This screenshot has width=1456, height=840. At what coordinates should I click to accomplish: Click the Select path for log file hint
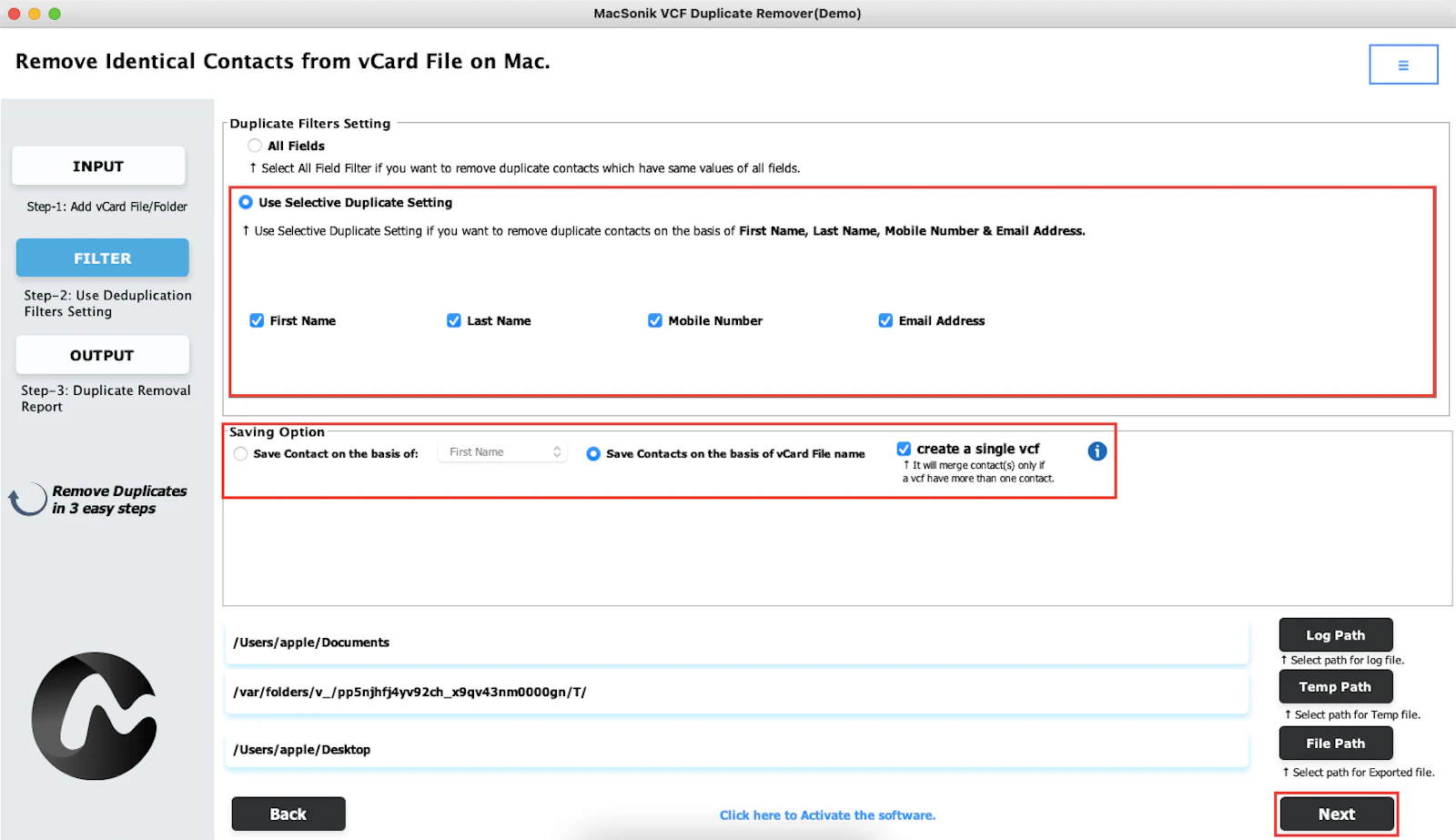(1342, 661)
